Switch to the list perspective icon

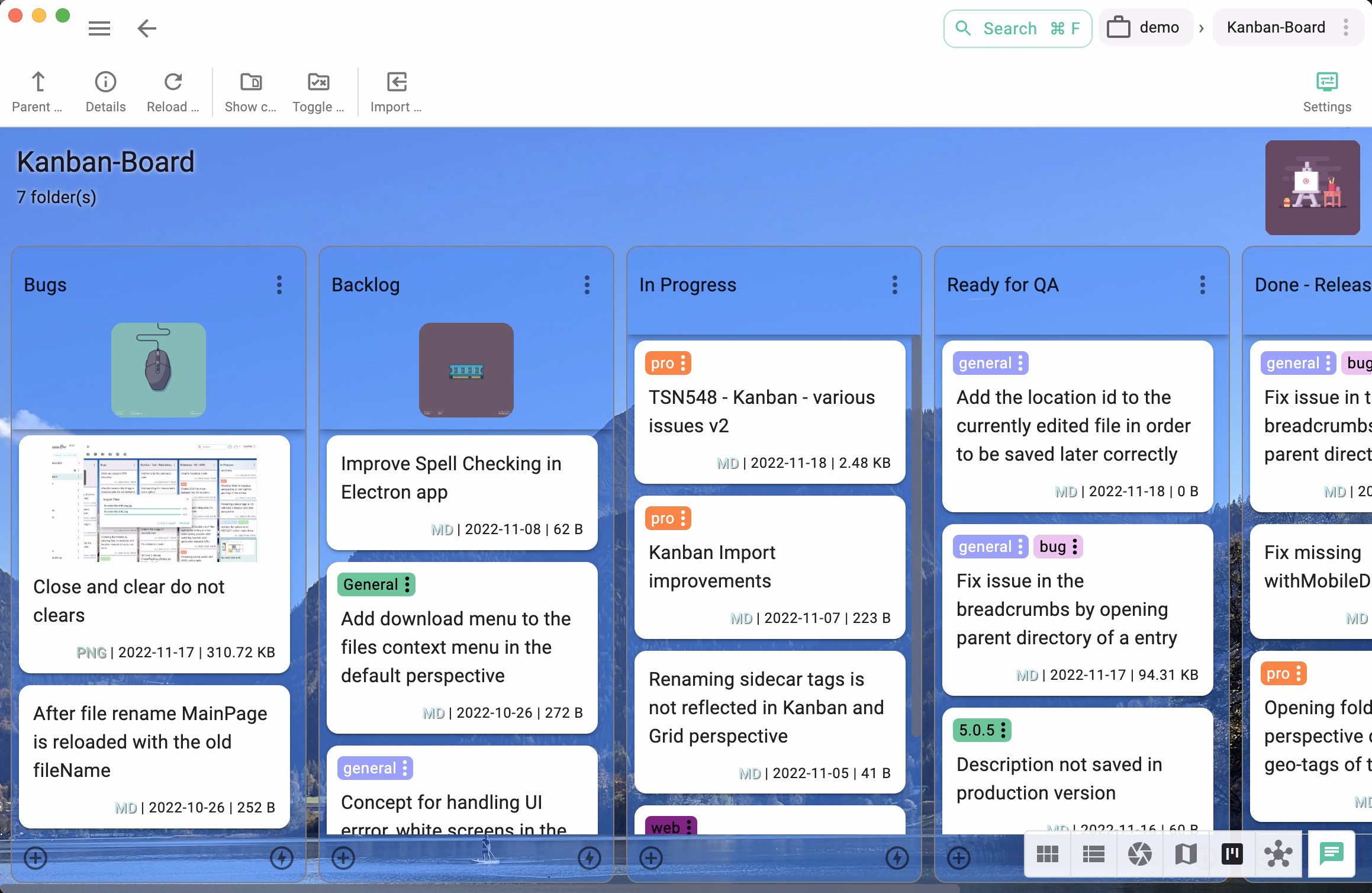[1093, 853]
